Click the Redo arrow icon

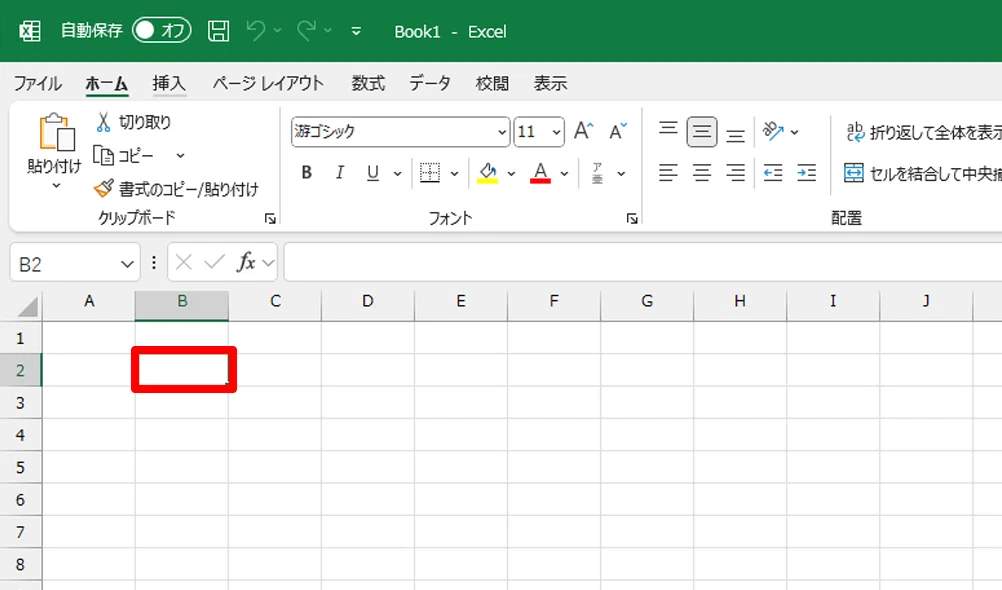pyautogui.click(x=306, y=31)
